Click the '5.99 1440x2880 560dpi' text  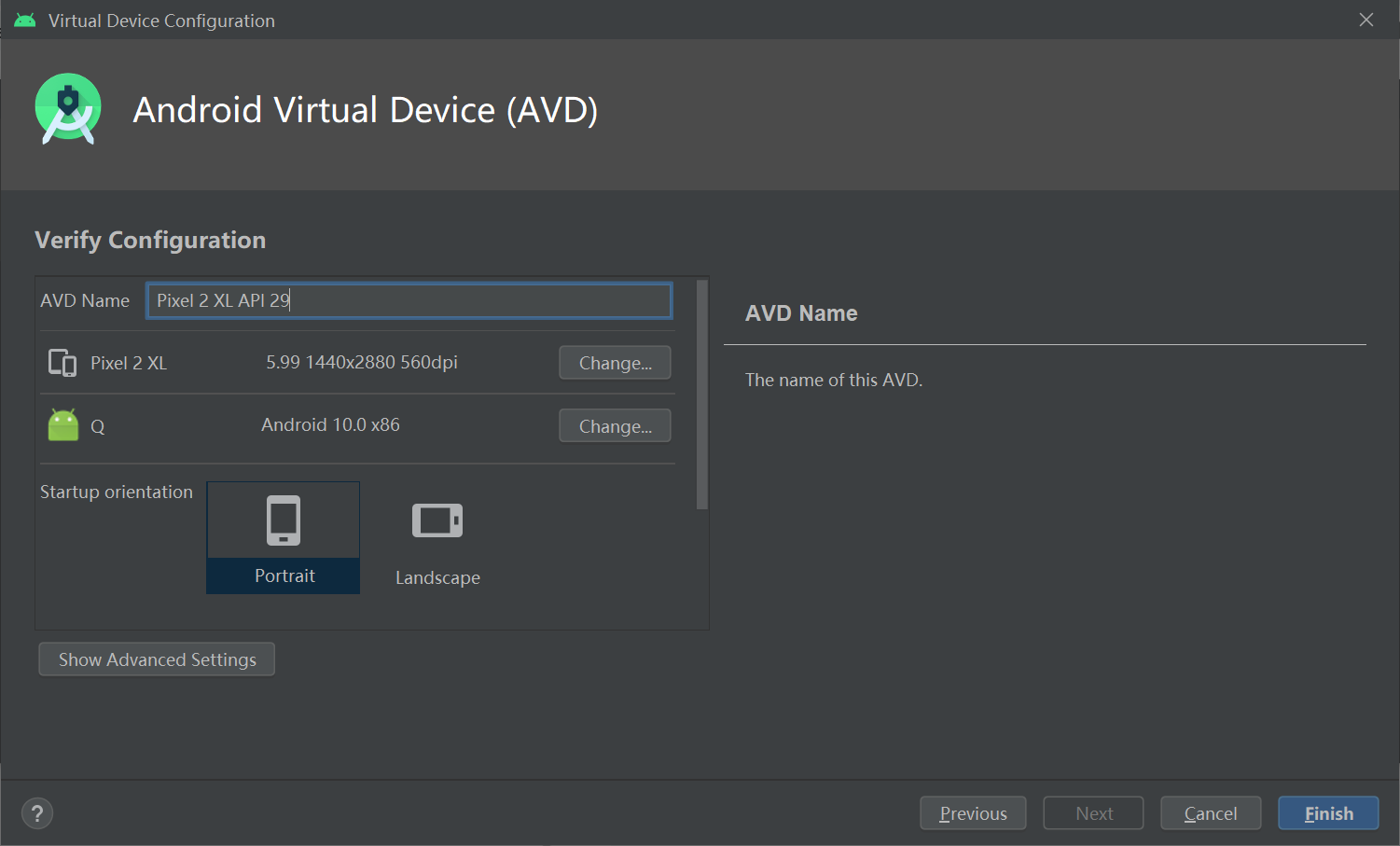tap(362, 362)
